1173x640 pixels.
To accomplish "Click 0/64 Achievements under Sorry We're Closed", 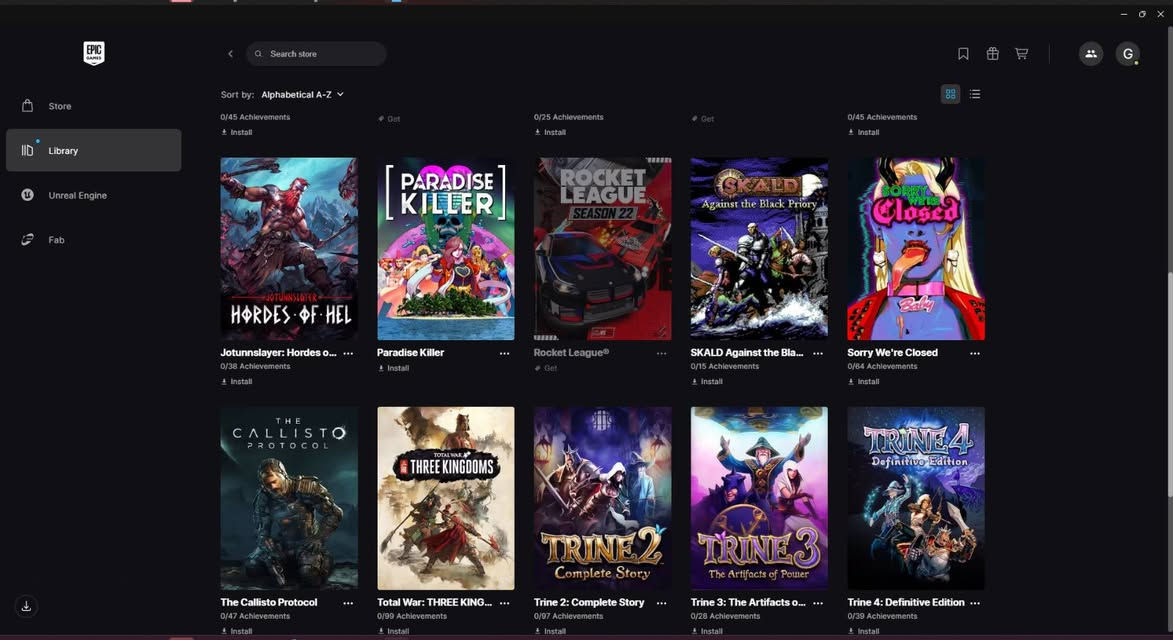I will [x=882, y=366].
